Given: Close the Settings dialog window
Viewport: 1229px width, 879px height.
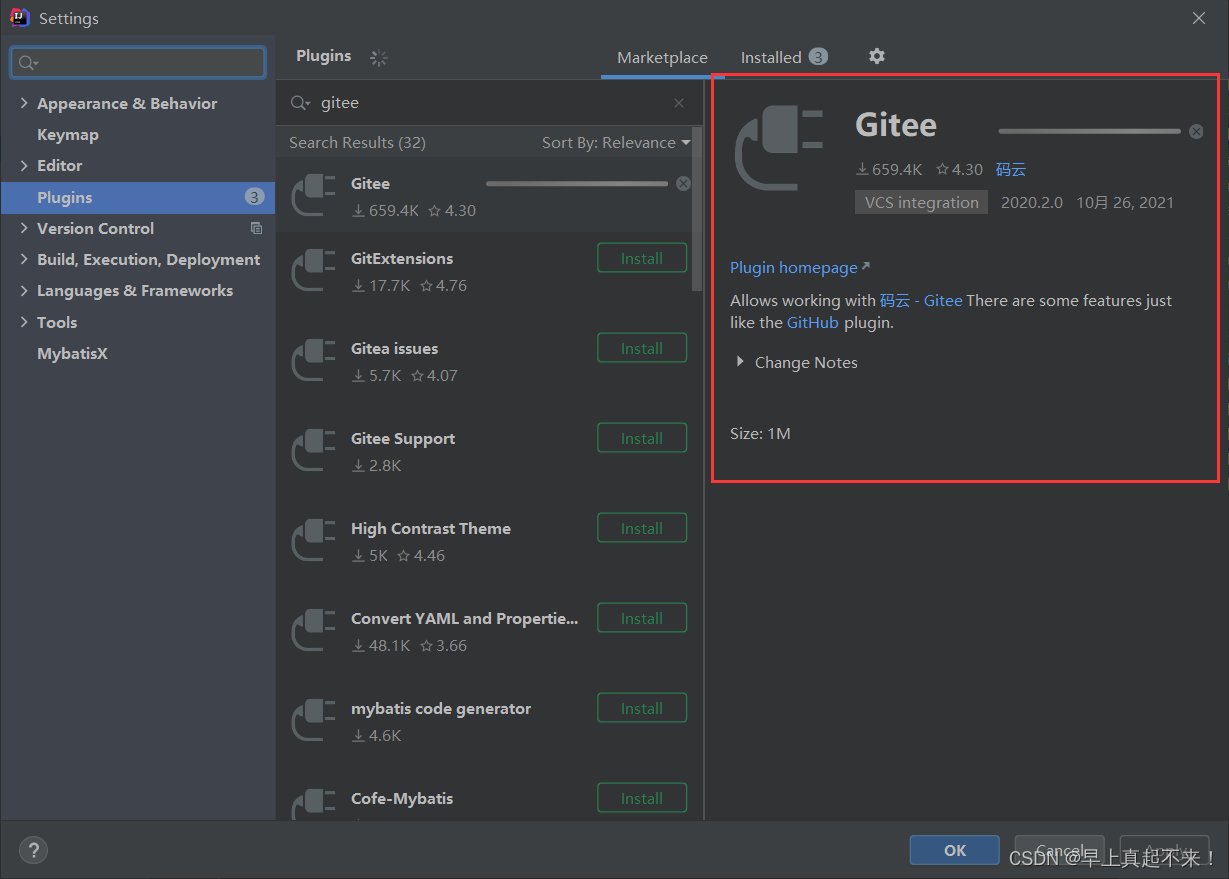Looking at the screenshot, I should click(x=1199, y=18).
